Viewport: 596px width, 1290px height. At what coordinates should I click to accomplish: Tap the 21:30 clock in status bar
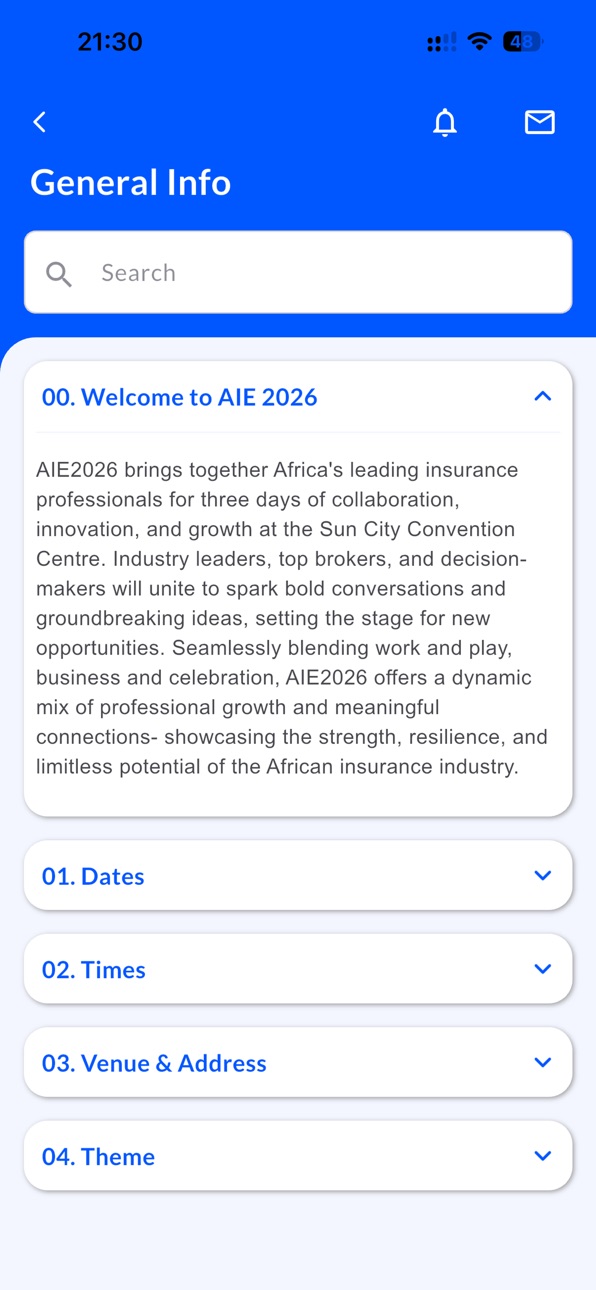[x=110, y=42]
